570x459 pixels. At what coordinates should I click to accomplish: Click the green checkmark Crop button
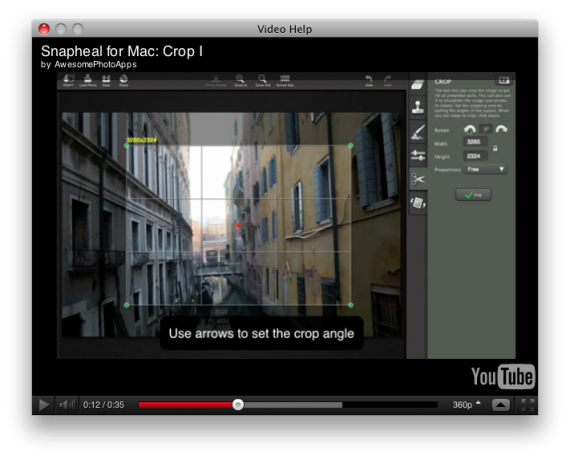click(473, 195)
